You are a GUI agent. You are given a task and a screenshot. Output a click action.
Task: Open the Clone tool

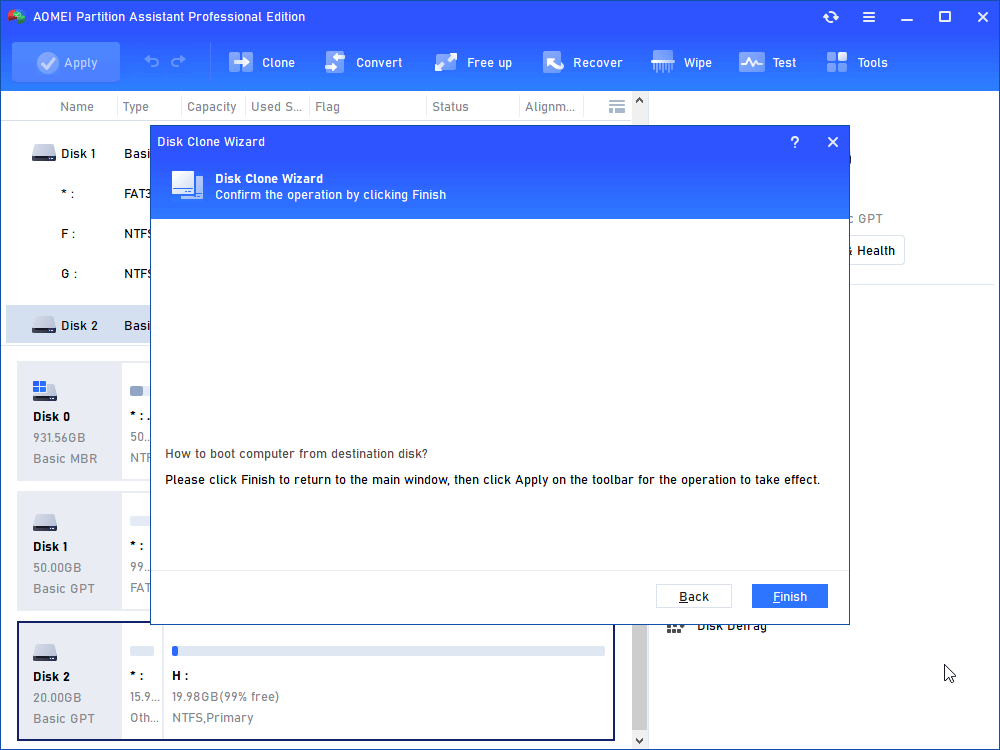pos(262,62)
